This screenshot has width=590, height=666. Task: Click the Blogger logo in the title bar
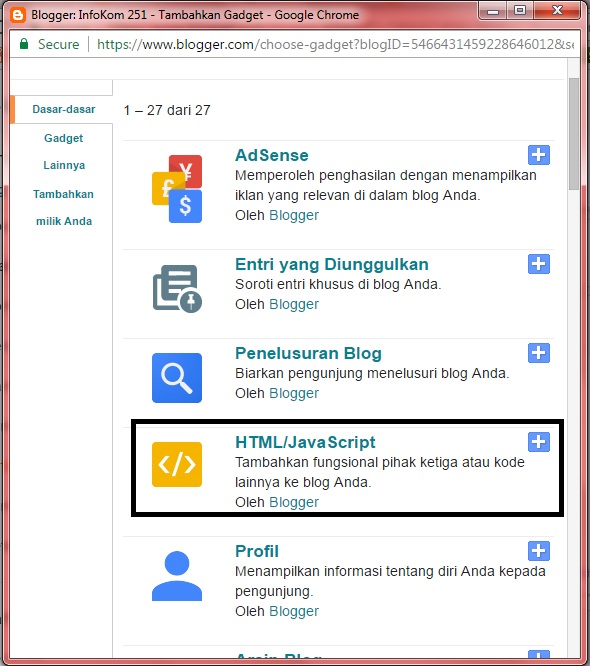tap(18, 15)
